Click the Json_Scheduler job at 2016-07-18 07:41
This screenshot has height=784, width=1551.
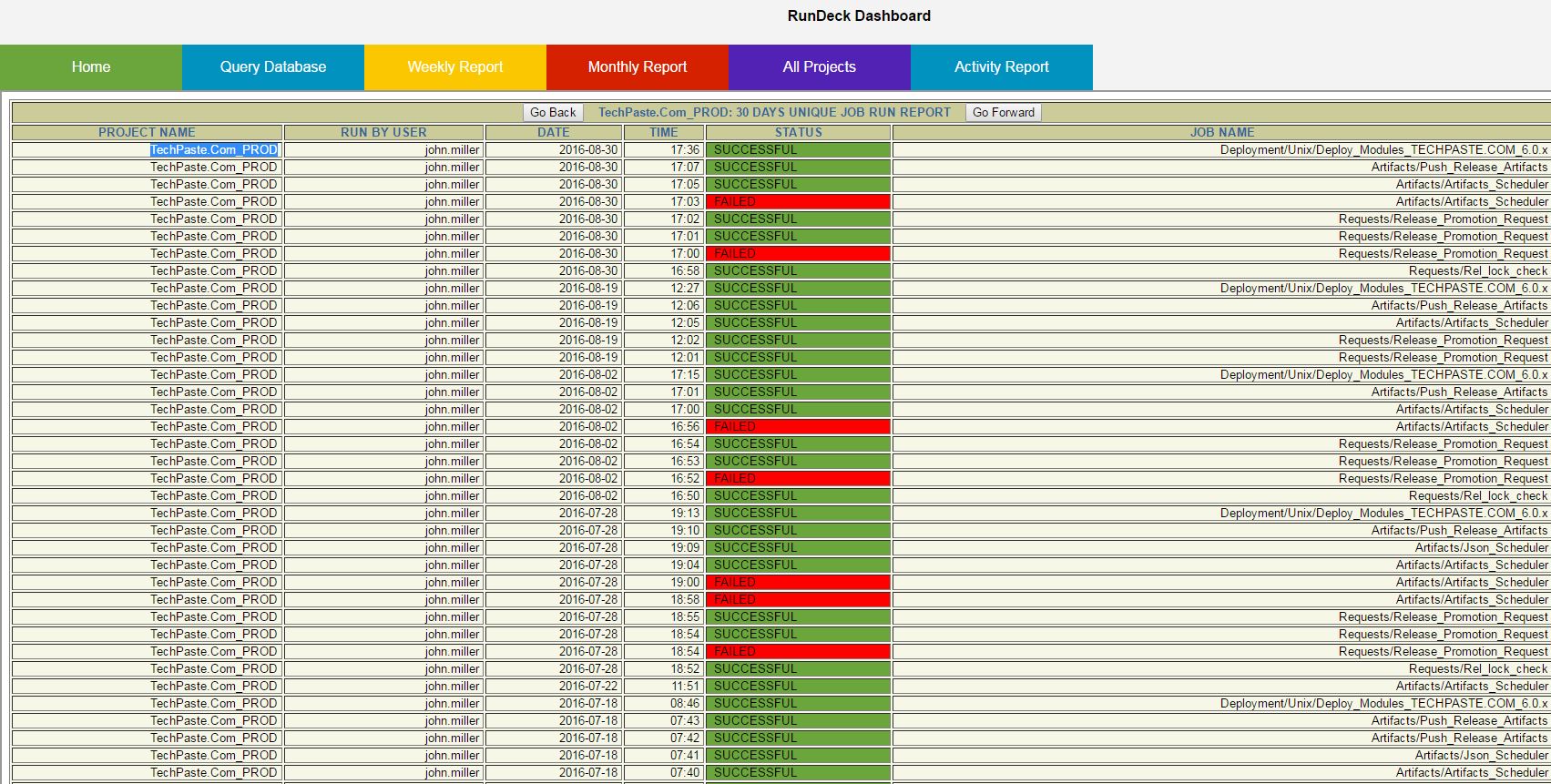[1481, 756]
